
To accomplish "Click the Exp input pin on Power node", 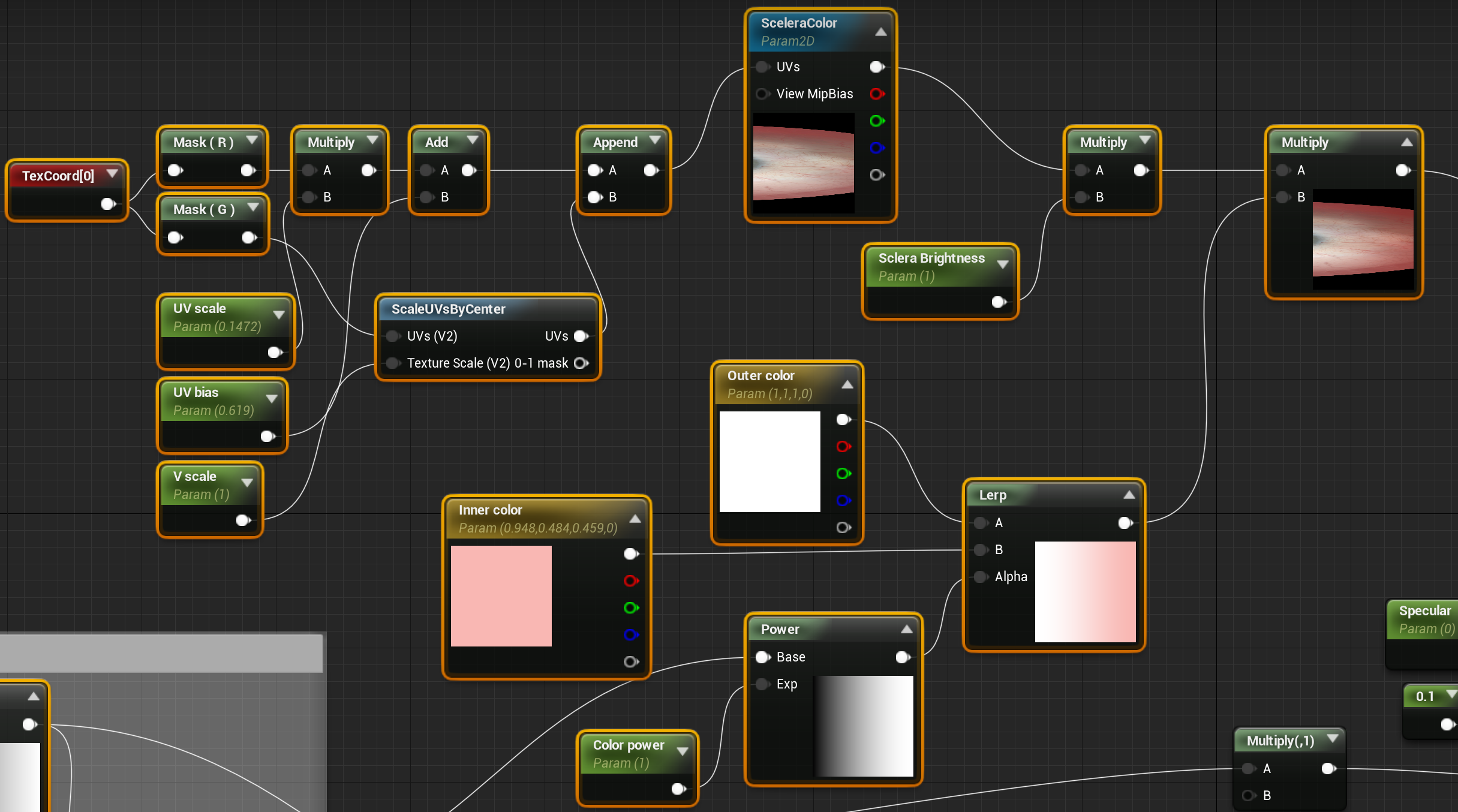I will pos(763,684).
